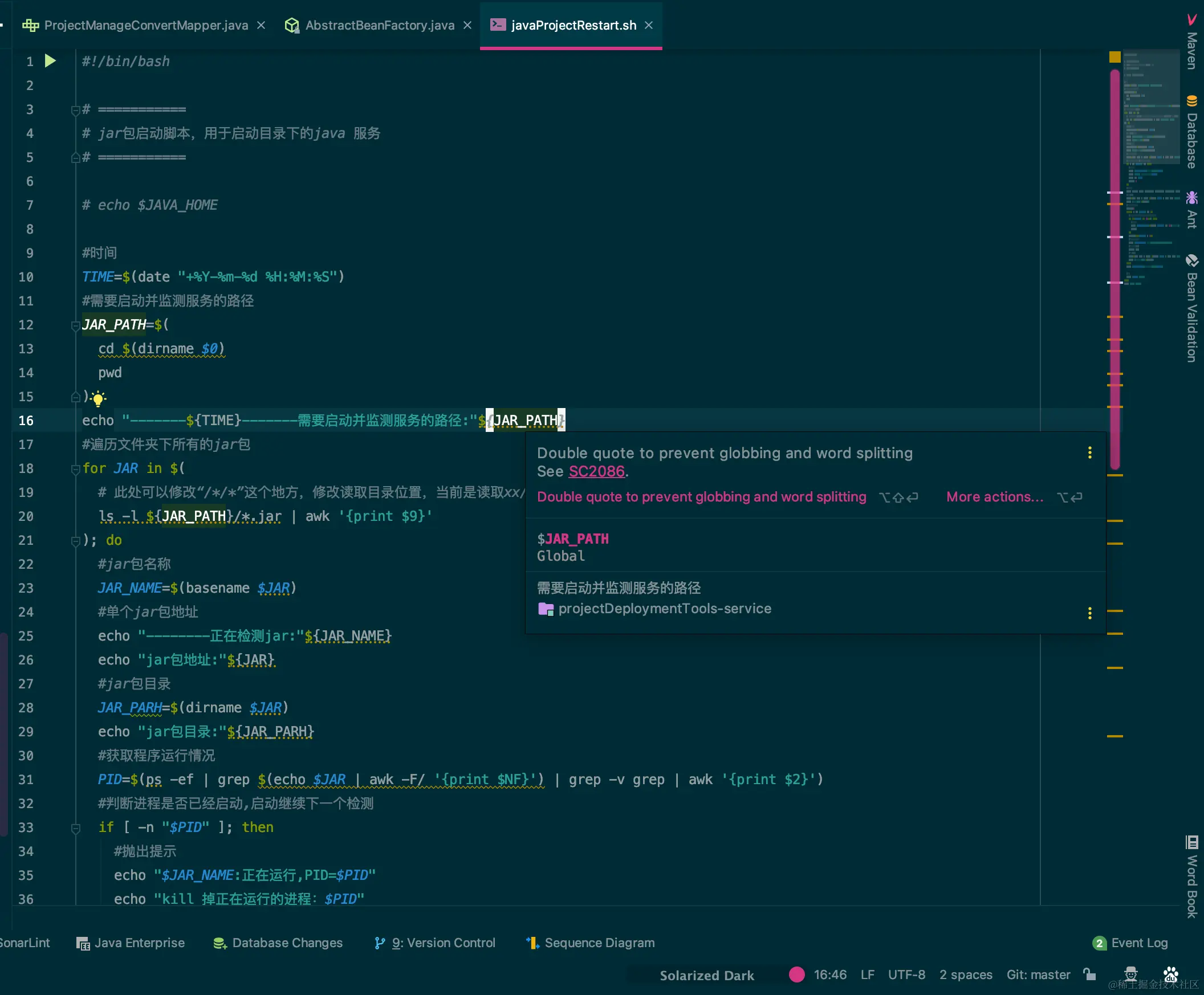Open the 2 spaces indent setting
The width and height of the screenshot is (1204, 995).
coord(966,974)
